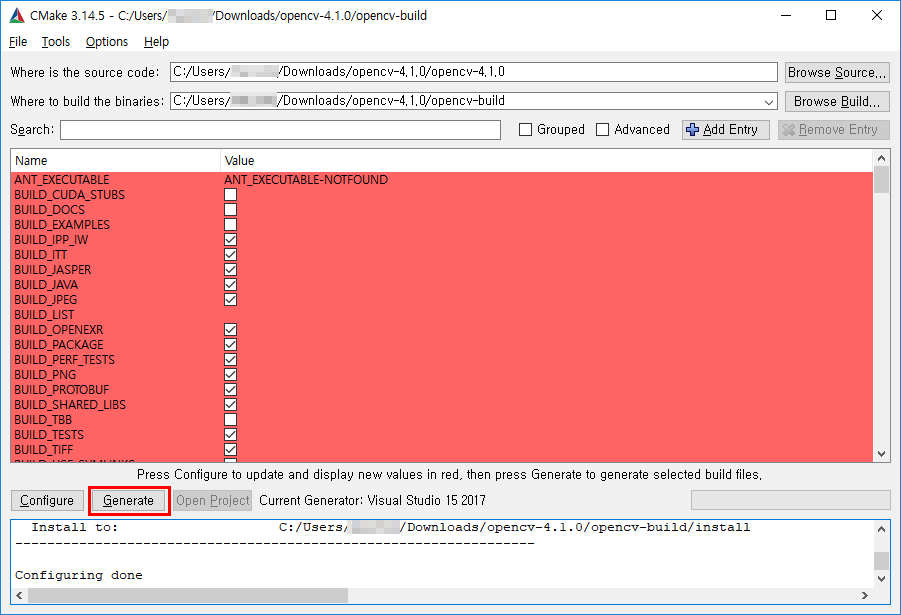This screenshot has width=901, height=615.
Task: Uncheck the BUILD_IPP_IW option
Action: pos(230,240)
